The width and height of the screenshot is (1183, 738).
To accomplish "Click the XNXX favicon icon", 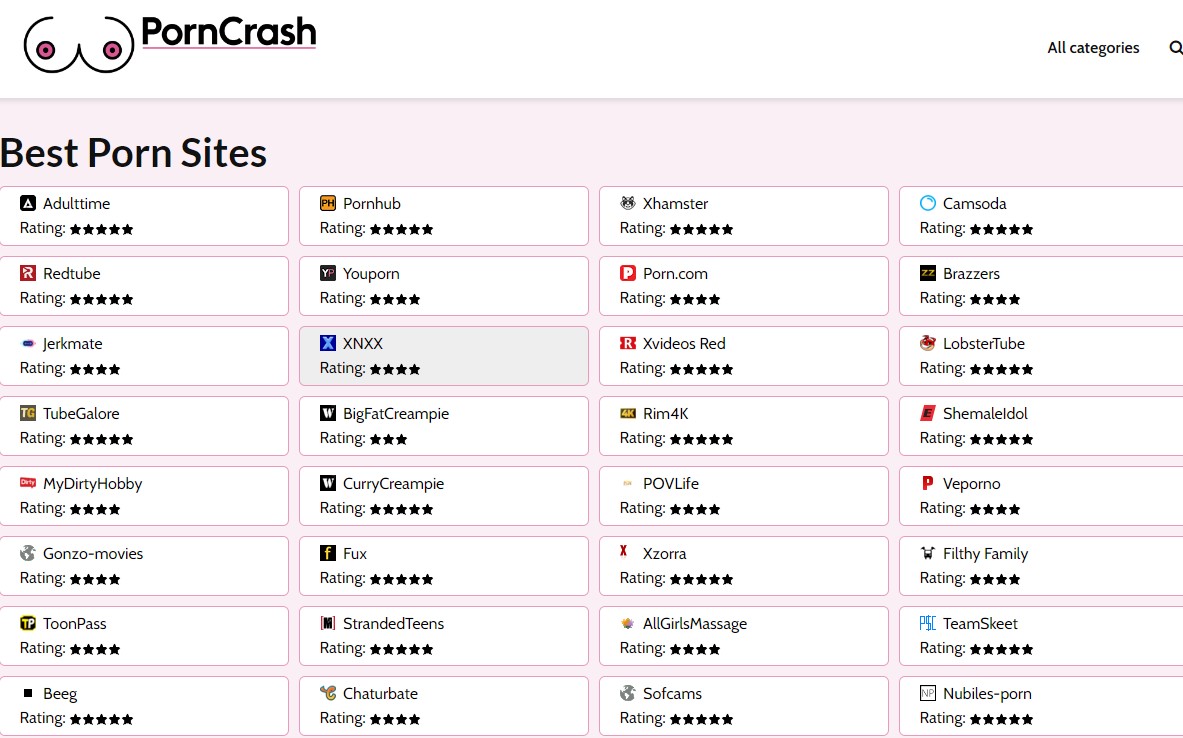I will point(327,343).
